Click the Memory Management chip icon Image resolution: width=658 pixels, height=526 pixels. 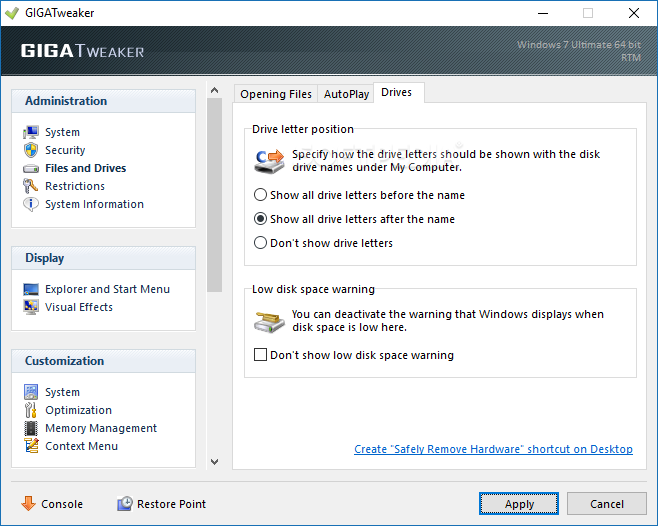coord(31,428)
